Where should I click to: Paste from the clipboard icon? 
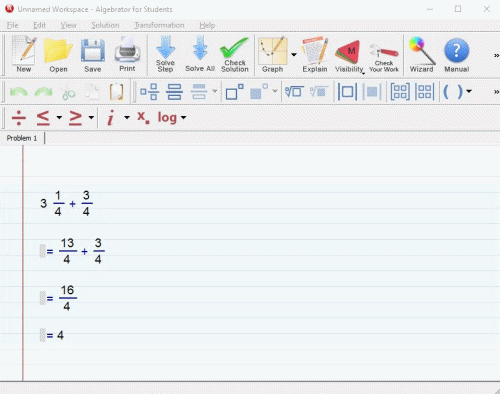coord(116,92)
